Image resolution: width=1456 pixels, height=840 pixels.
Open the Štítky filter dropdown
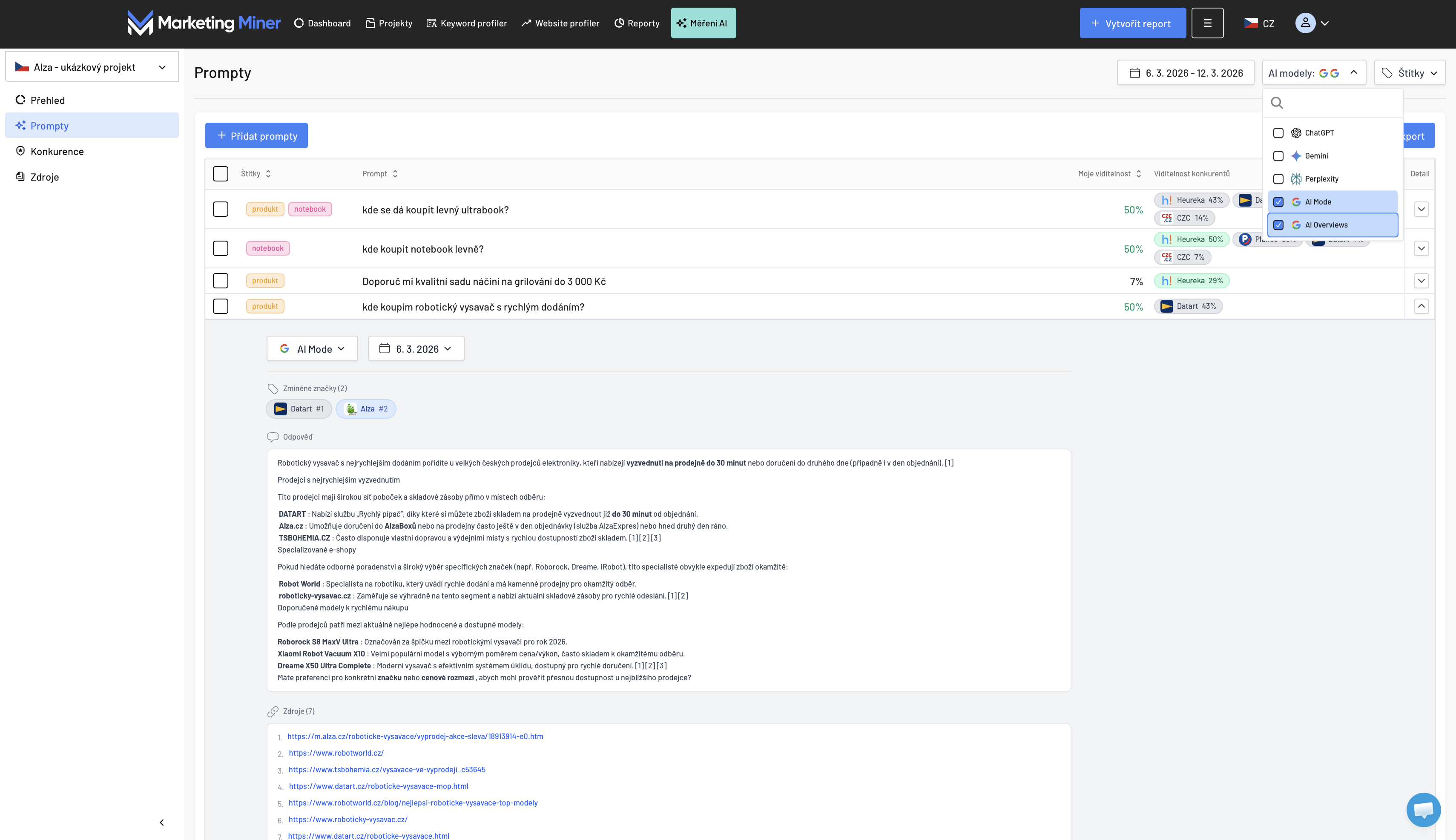point(1409,73)
